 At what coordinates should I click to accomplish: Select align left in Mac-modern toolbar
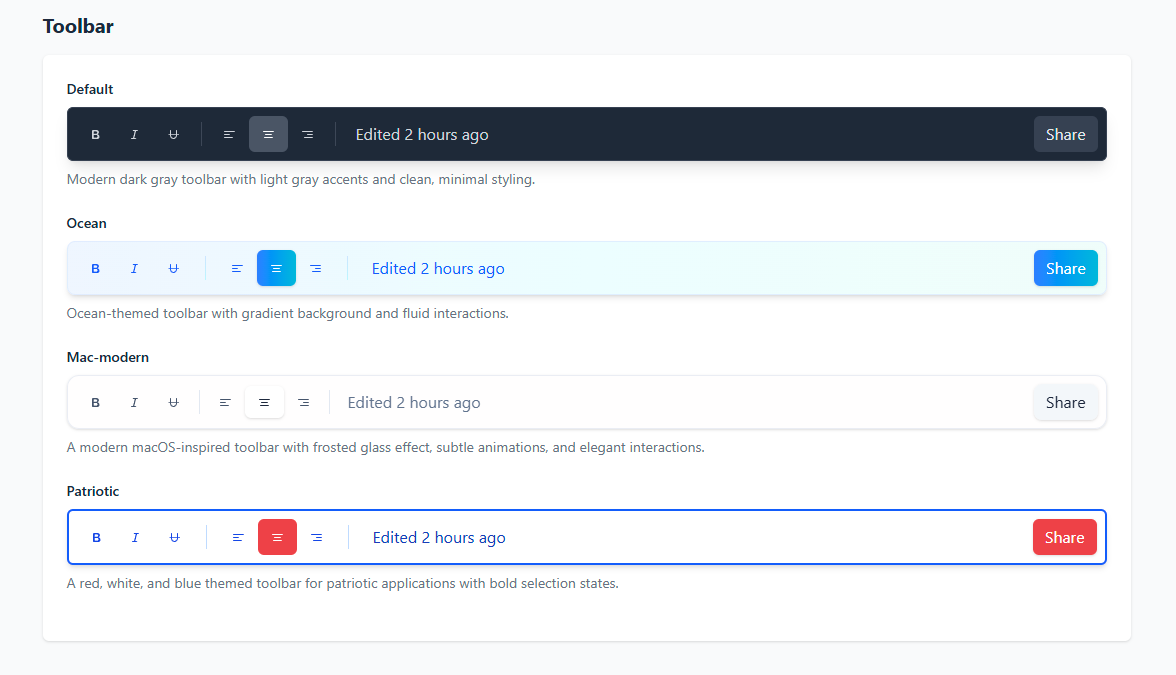click(225, 403)
